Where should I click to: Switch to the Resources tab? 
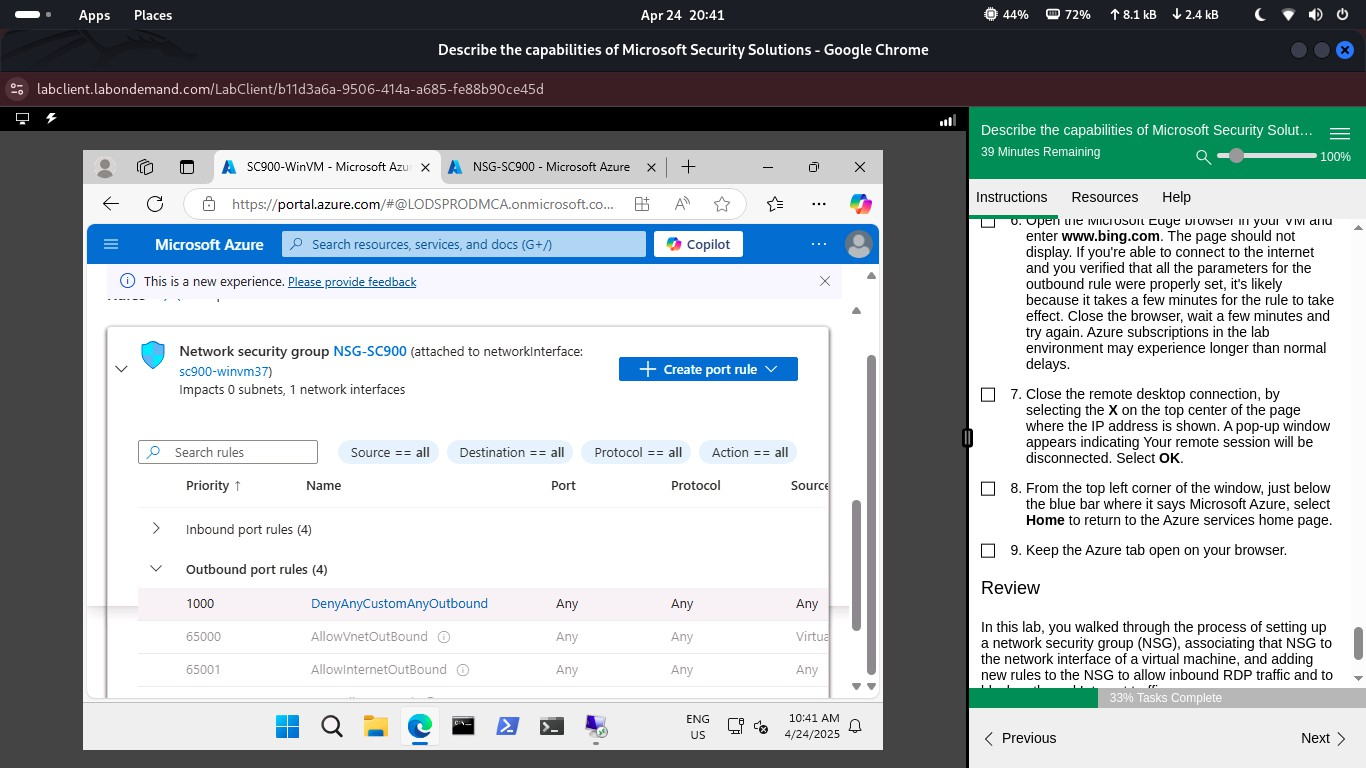pos(1104,197)
